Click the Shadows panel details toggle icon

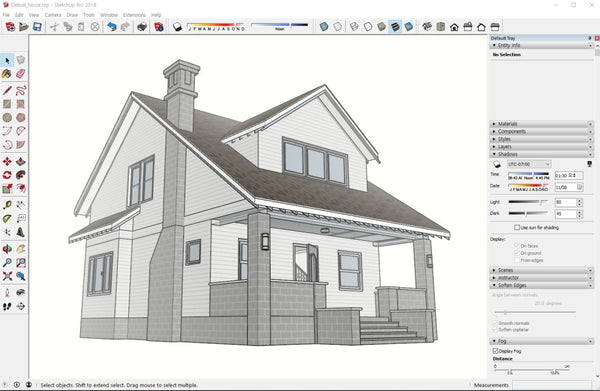click(x=589, y=164)
